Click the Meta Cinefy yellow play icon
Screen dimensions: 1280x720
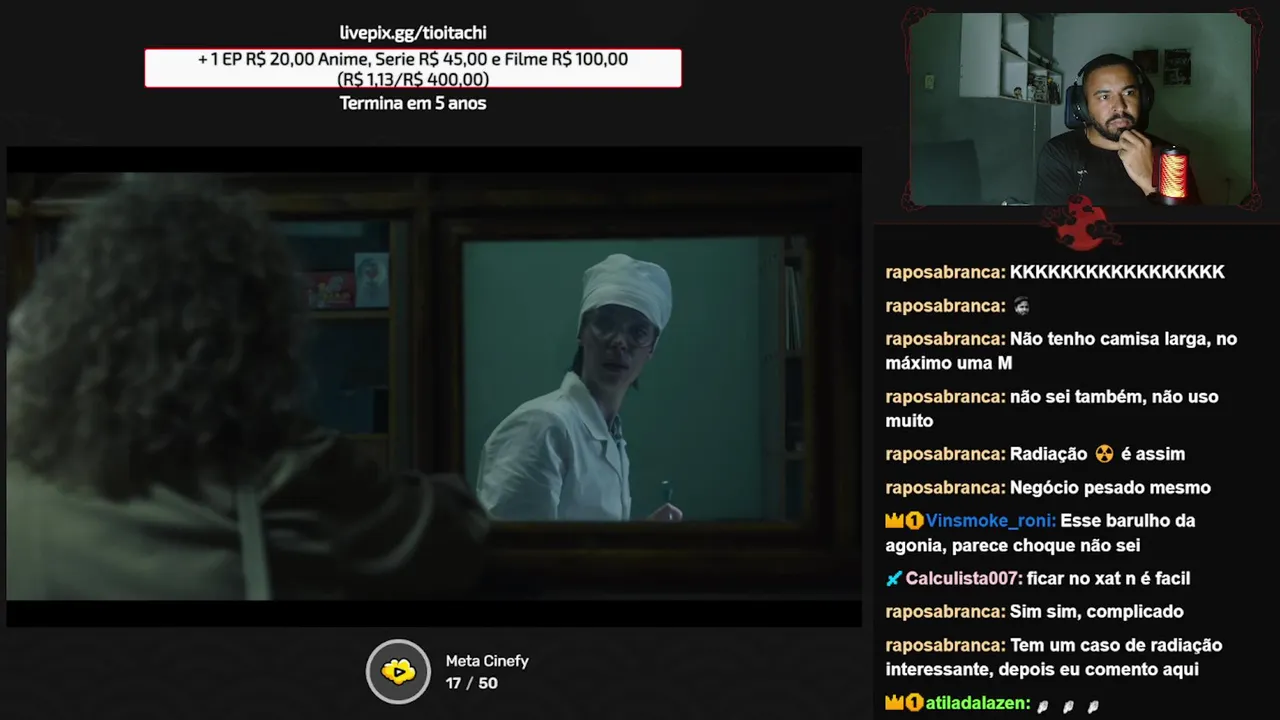pyautogui.click(x=398, y=671)
